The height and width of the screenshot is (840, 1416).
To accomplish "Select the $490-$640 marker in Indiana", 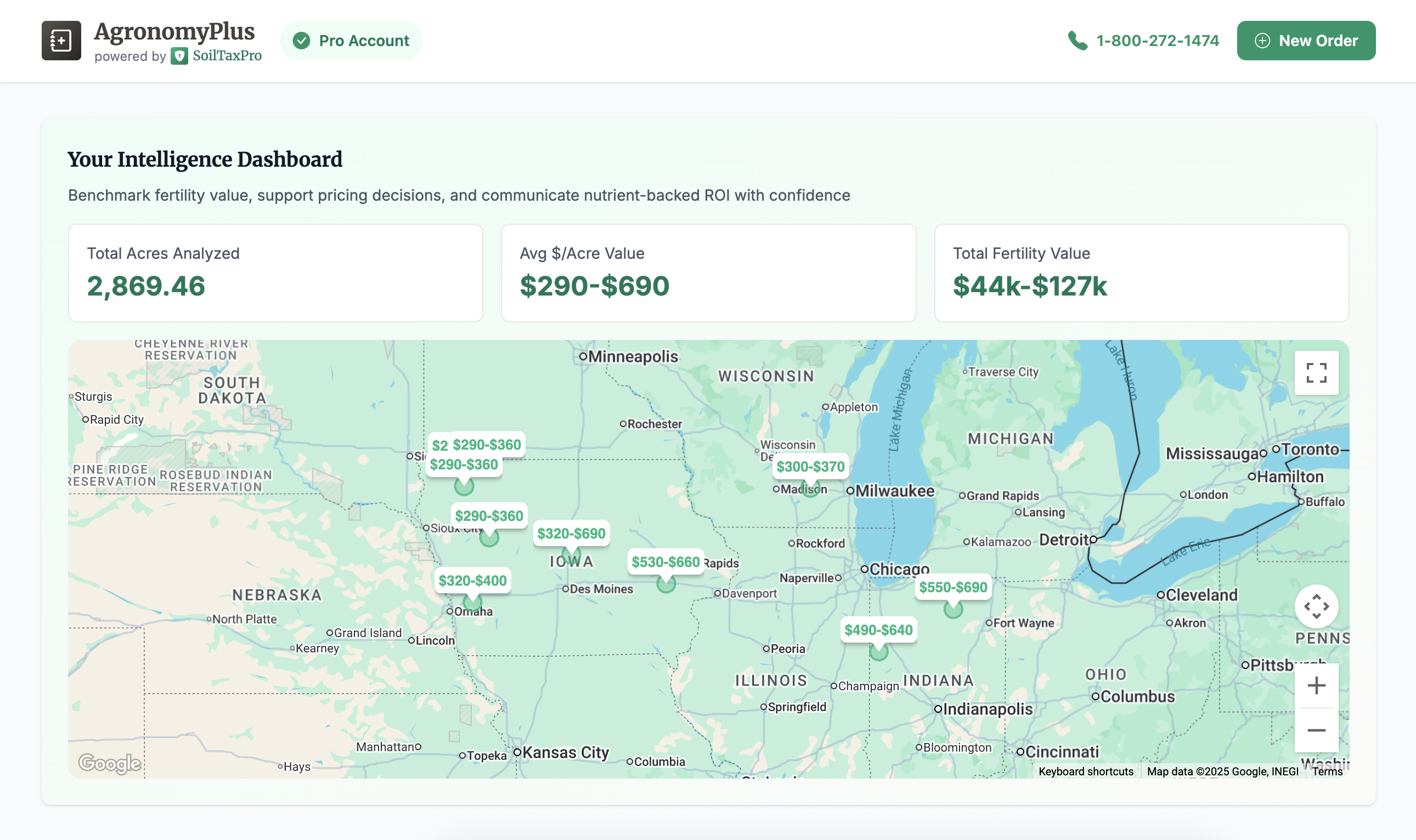I will pos(878,630).
